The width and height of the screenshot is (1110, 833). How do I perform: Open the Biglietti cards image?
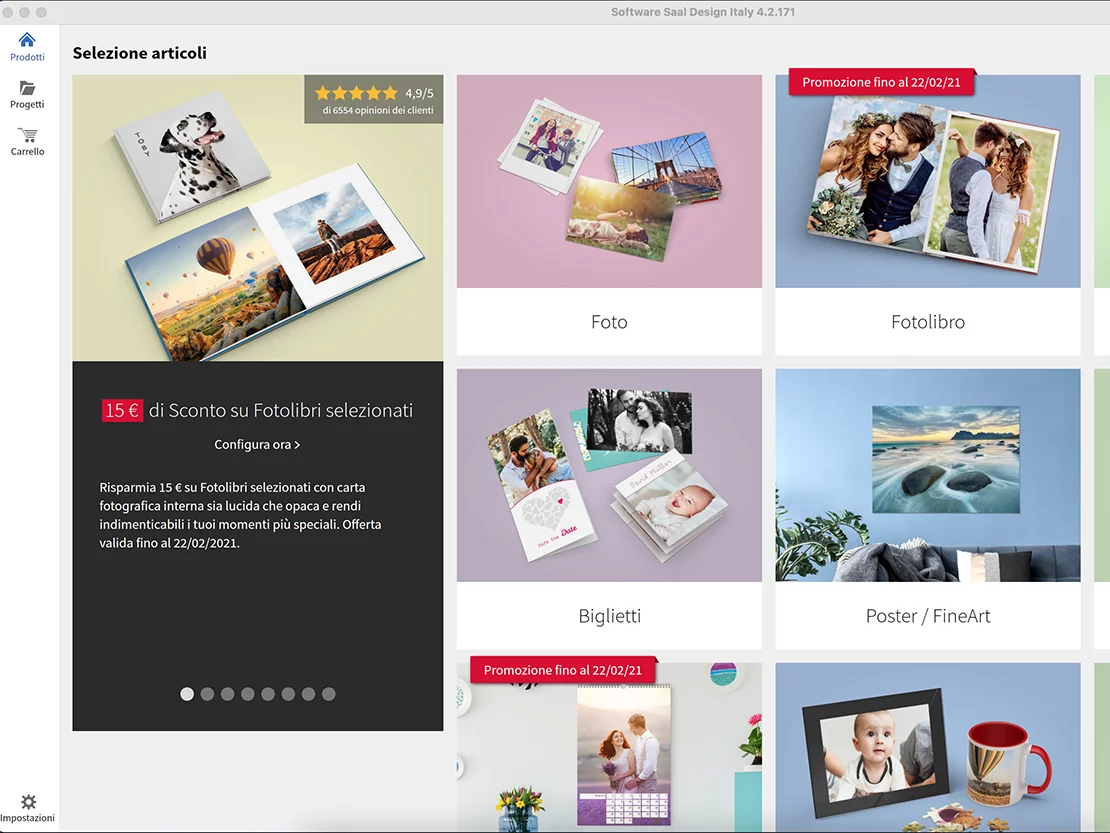click(x=609, y=475)
